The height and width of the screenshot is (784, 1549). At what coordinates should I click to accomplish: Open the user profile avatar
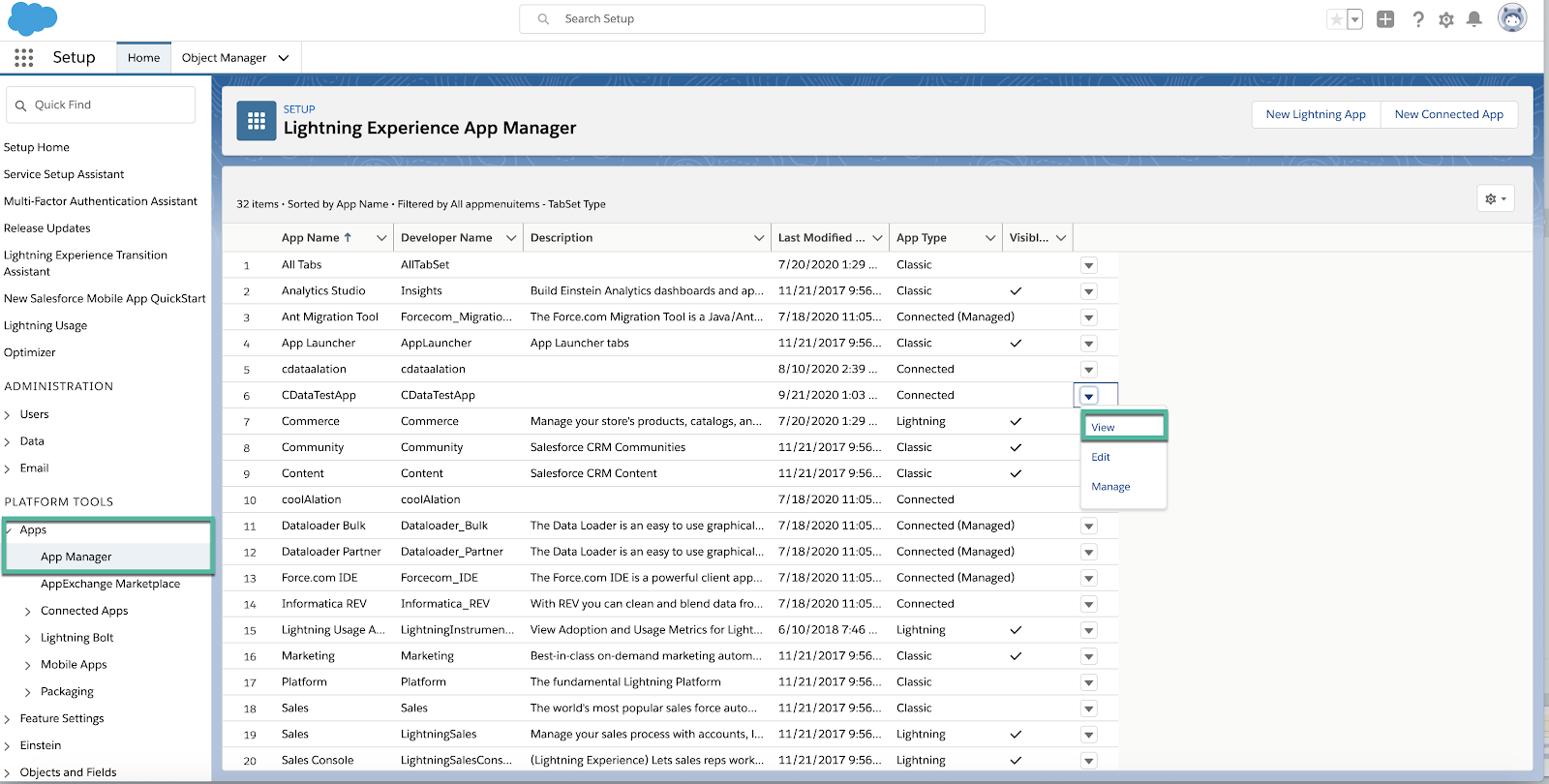point(1512,17)
